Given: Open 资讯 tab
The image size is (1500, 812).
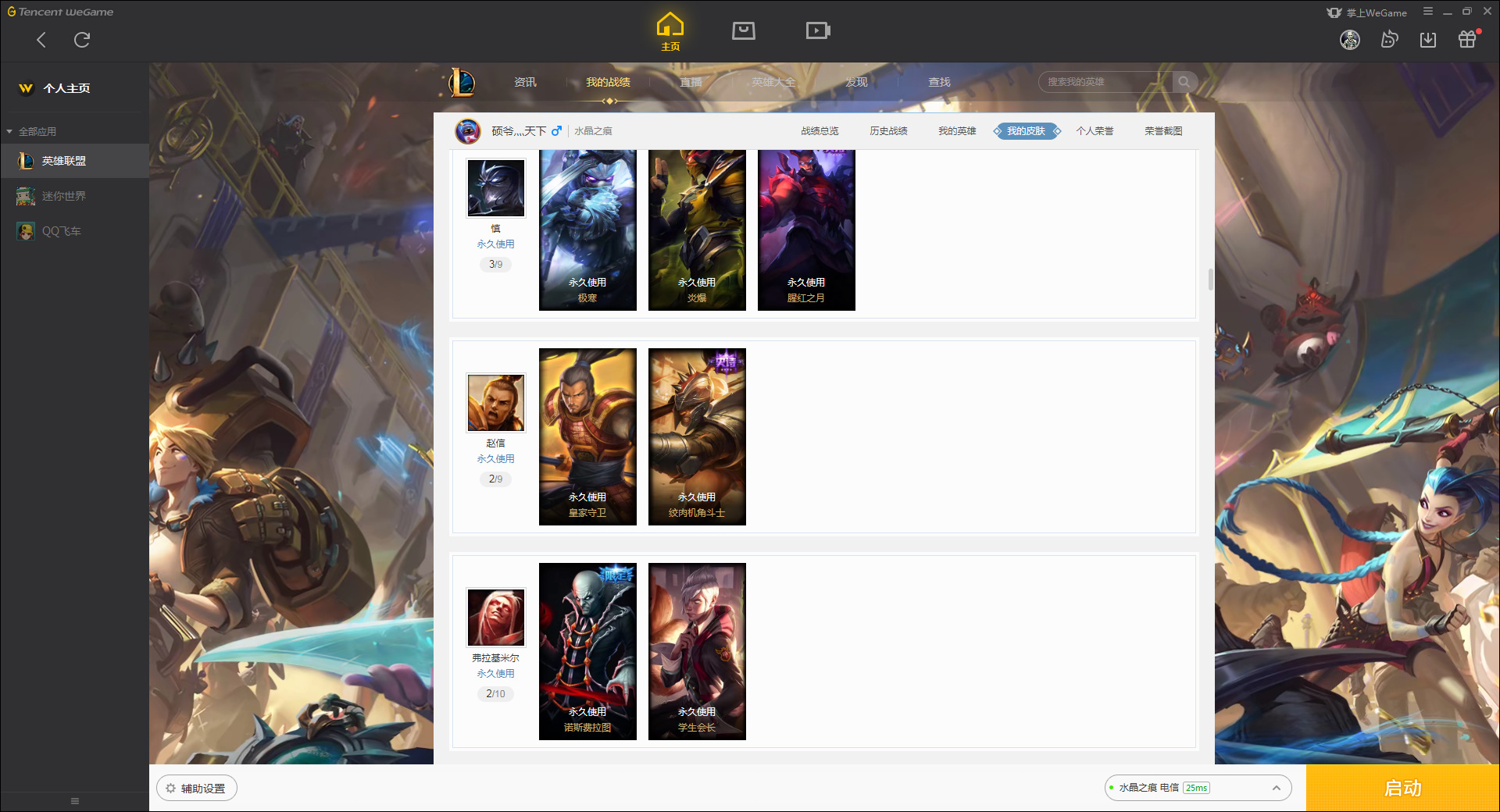Looking at the screenshot, I should coord(525,82).
